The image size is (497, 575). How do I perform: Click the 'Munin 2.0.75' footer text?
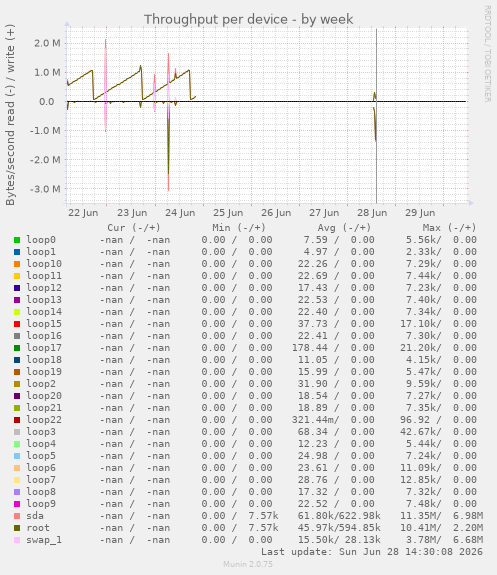pyautogui.click(x=248, y=564)
